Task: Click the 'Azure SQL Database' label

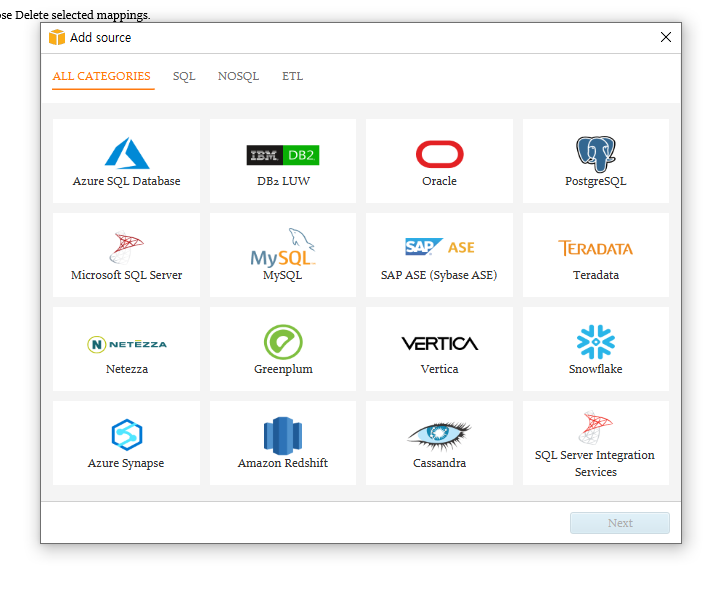Action: click(126, 181)
